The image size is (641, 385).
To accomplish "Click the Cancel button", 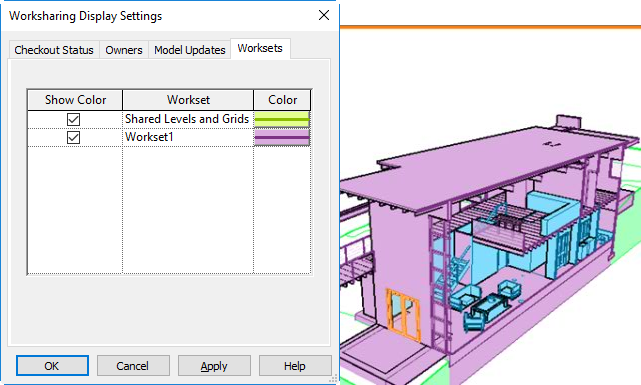I will click(133, 365).
